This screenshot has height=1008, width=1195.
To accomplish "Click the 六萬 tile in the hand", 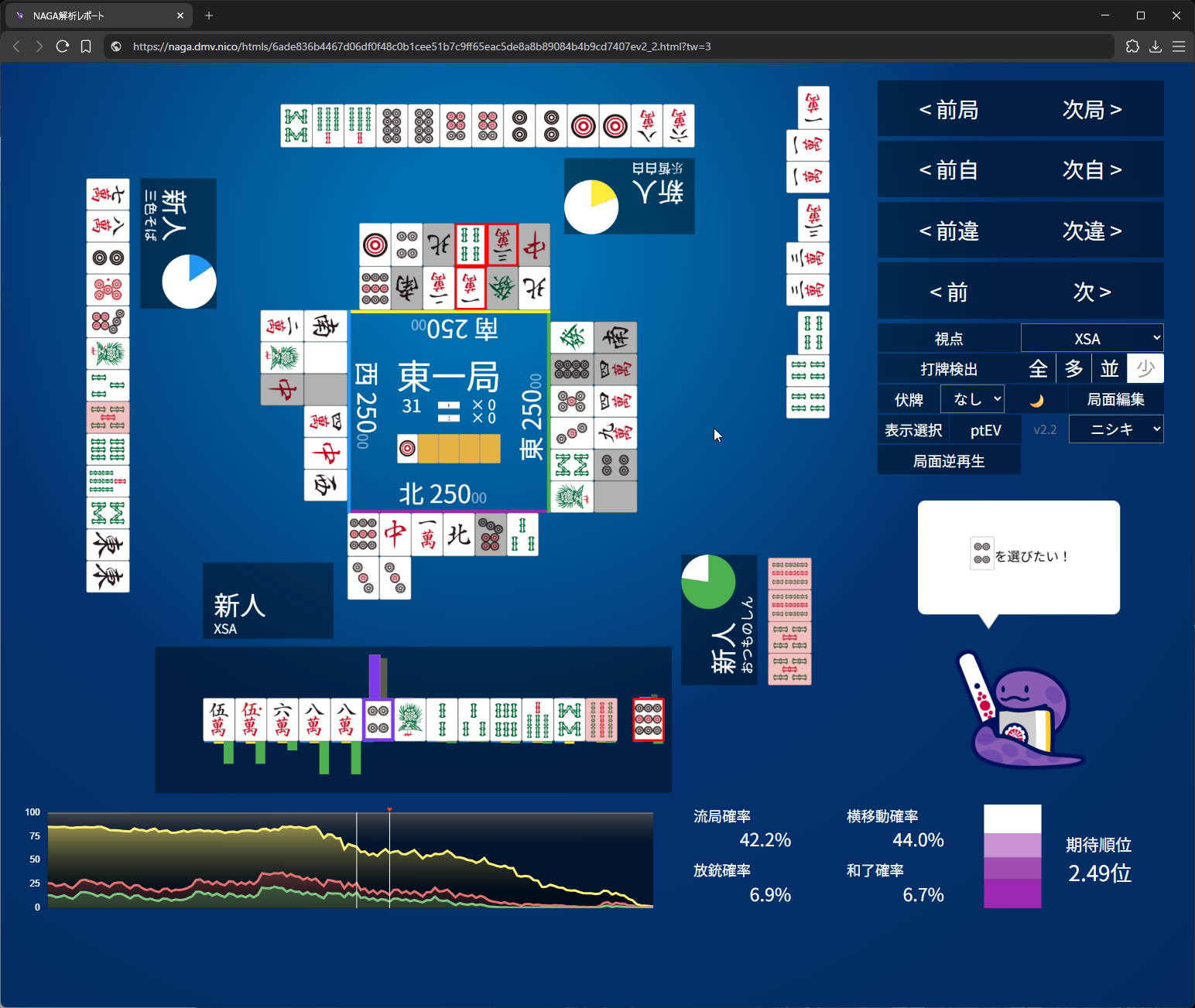I will point(282,719).
